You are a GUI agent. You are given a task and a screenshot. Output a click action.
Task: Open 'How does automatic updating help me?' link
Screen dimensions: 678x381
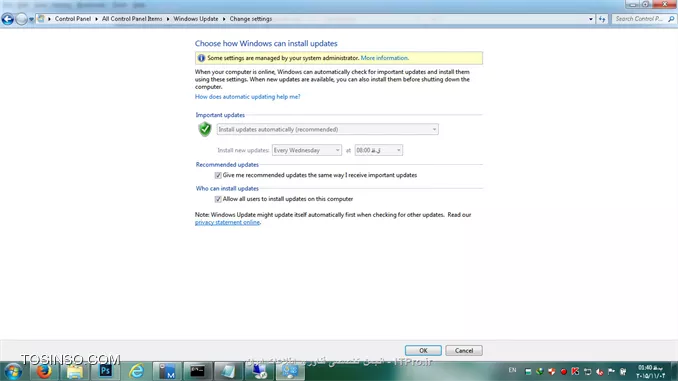(x=247, y=96)
